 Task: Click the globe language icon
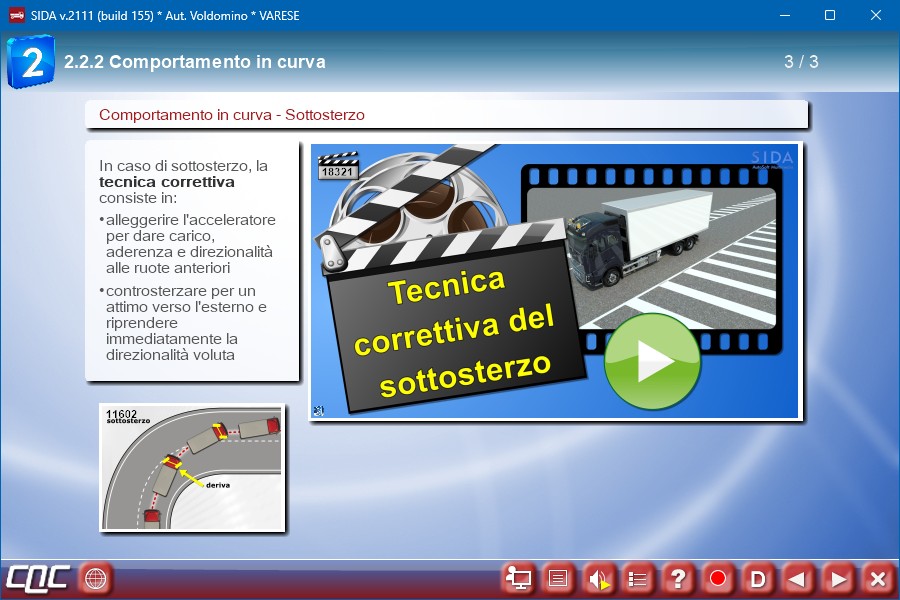[96, 578]
